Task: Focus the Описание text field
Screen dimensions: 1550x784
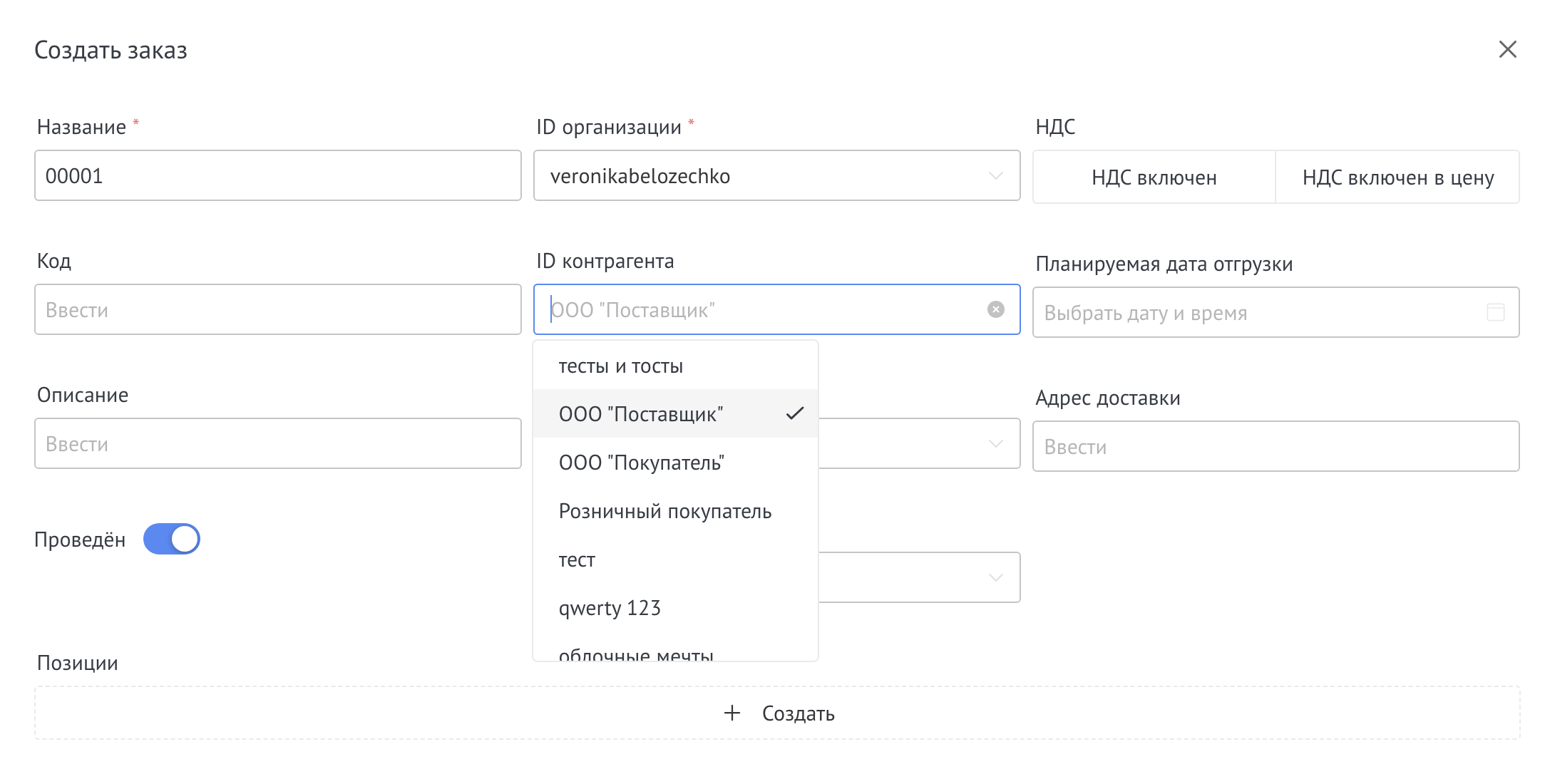Action: click(x=277, y=443)
